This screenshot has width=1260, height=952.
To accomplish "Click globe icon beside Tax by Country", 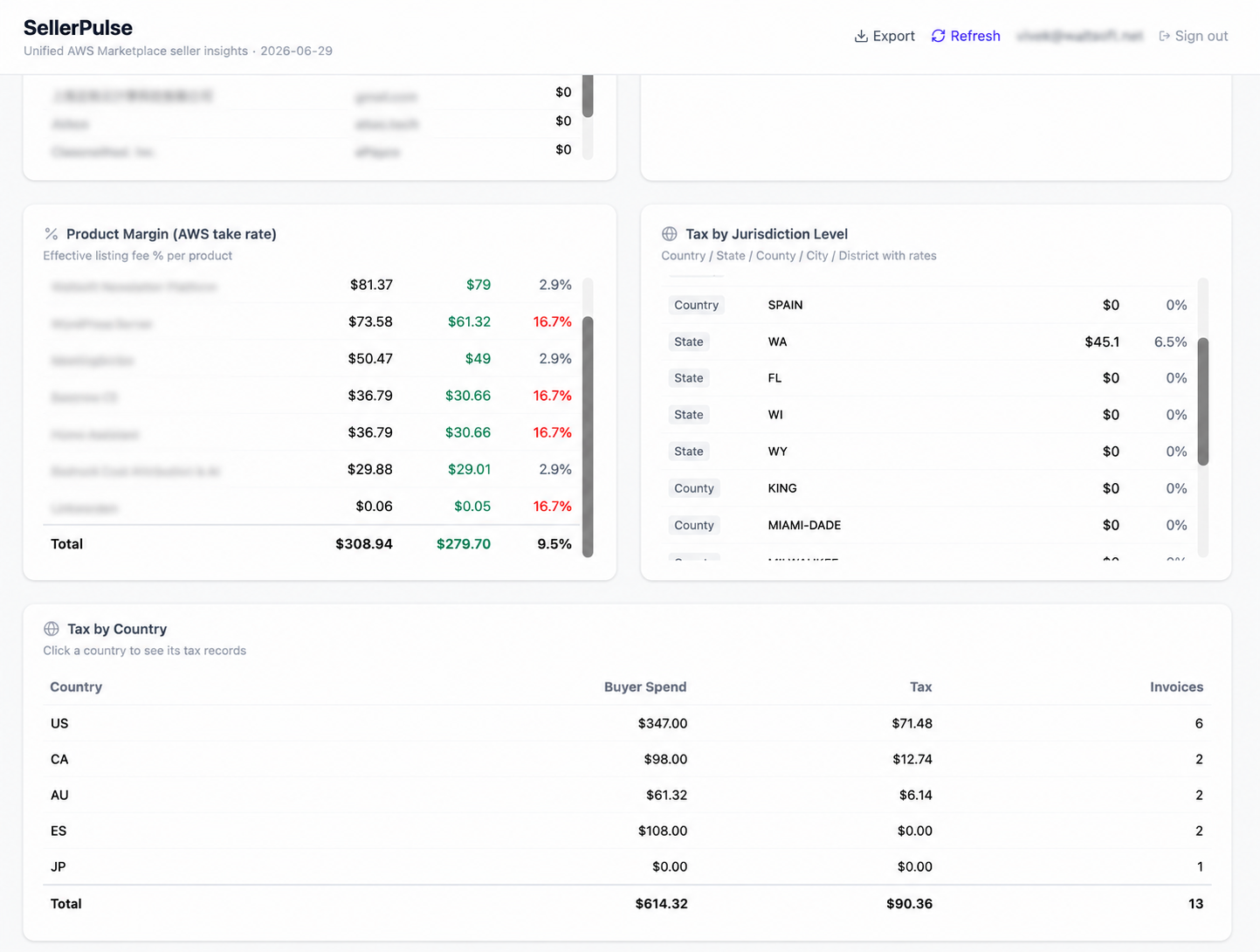I will [x=52, y=629].
